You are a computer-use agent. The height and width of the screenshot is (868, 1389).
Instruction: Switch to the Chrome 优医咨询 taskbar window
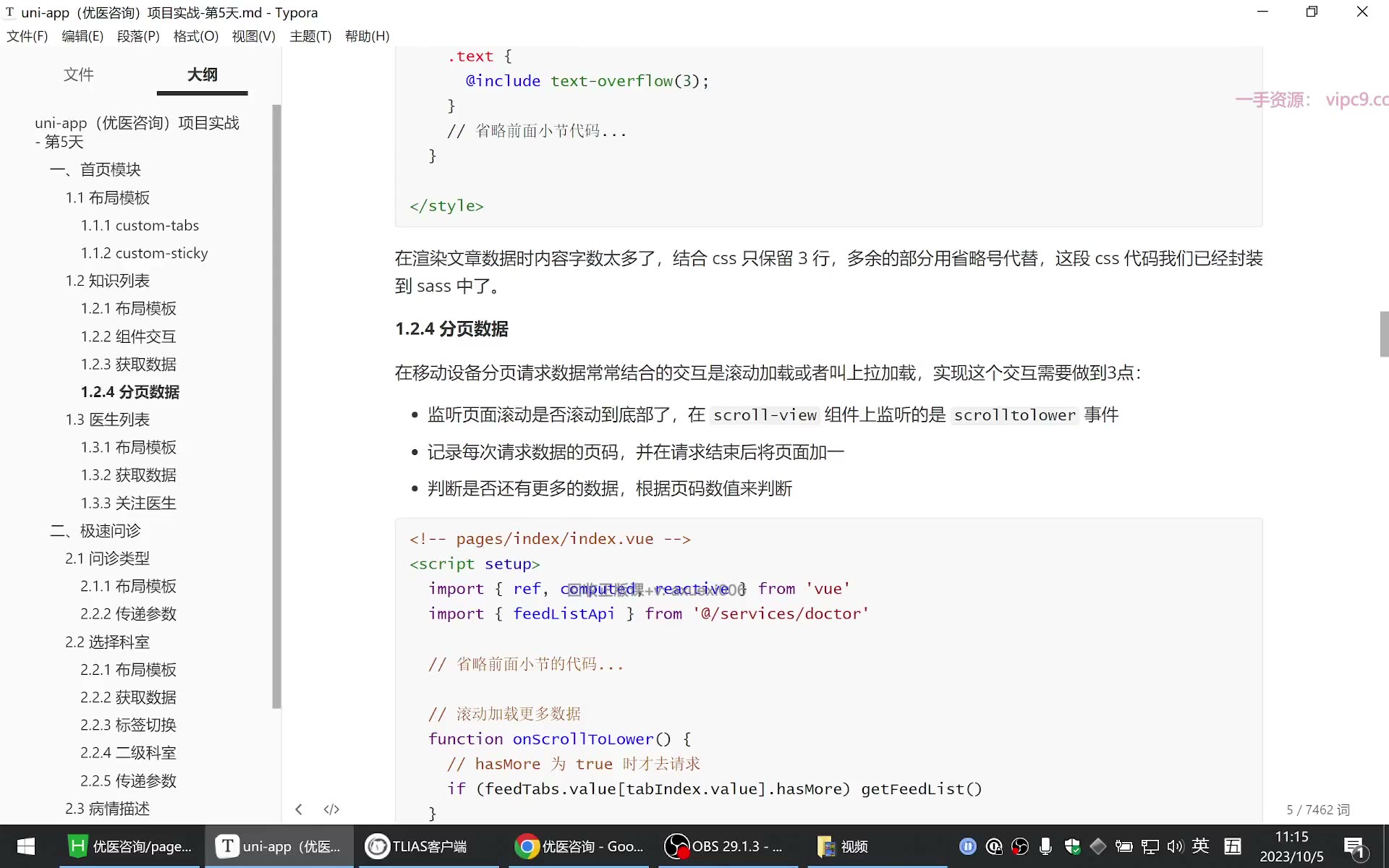(x=579, y=846)
